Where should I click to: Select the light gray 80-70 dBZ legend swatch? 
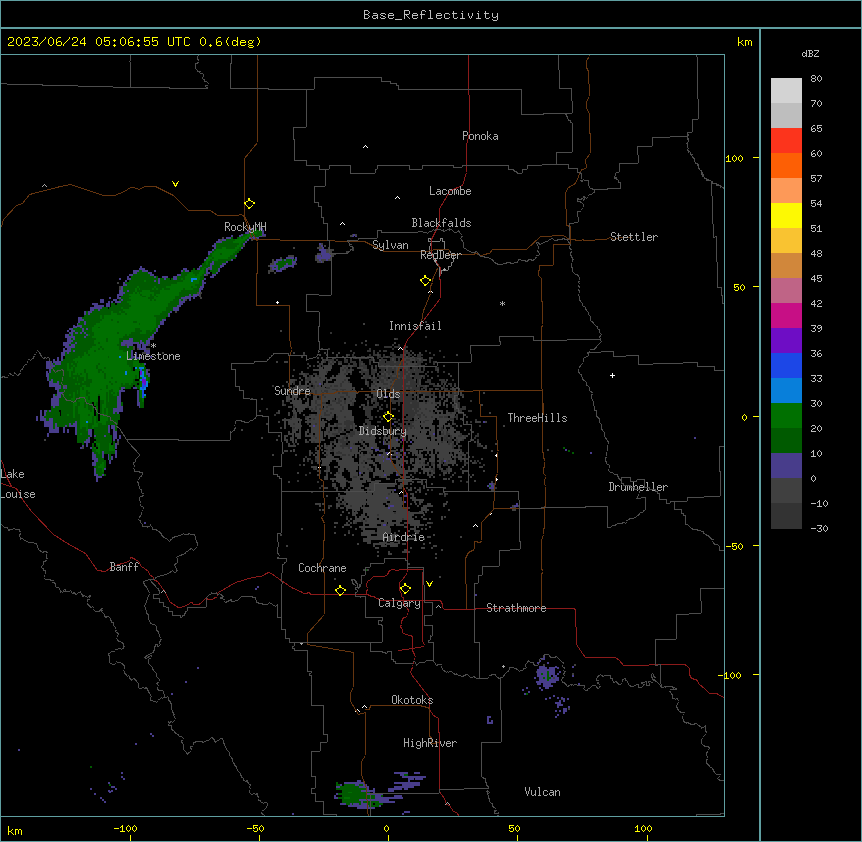pyautogui.click(x=786, y=91)
